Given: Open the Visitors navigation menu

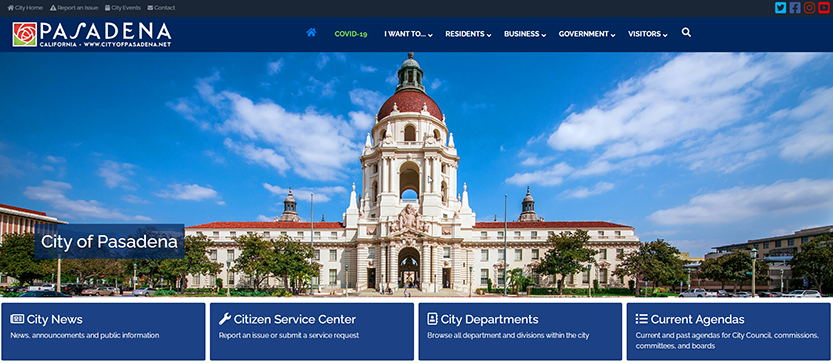Looking at the screenshot, I should (x=648, y=34).
